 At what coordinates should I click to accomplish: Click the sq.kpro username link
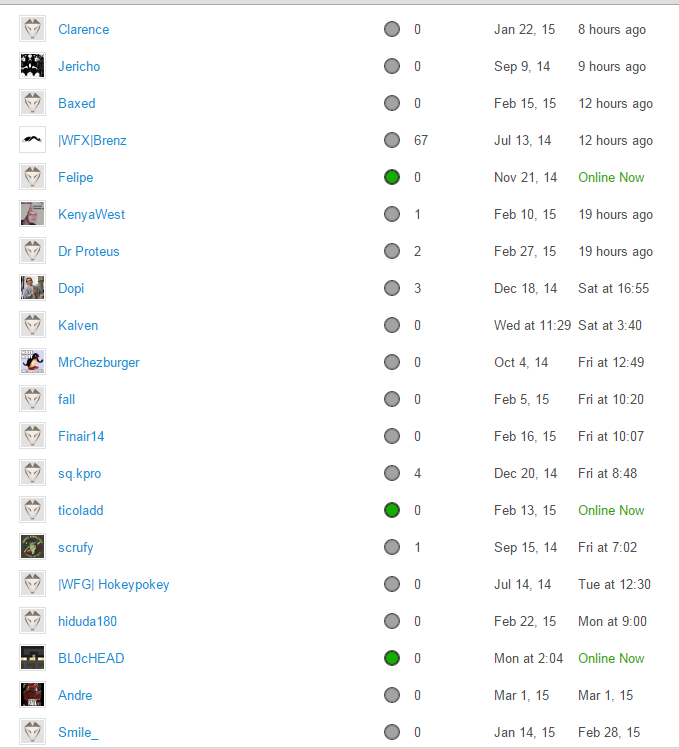[80, 474]
